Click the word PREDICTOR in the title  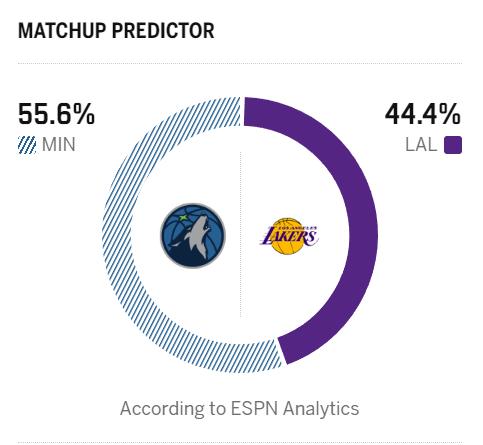point(163,31)
